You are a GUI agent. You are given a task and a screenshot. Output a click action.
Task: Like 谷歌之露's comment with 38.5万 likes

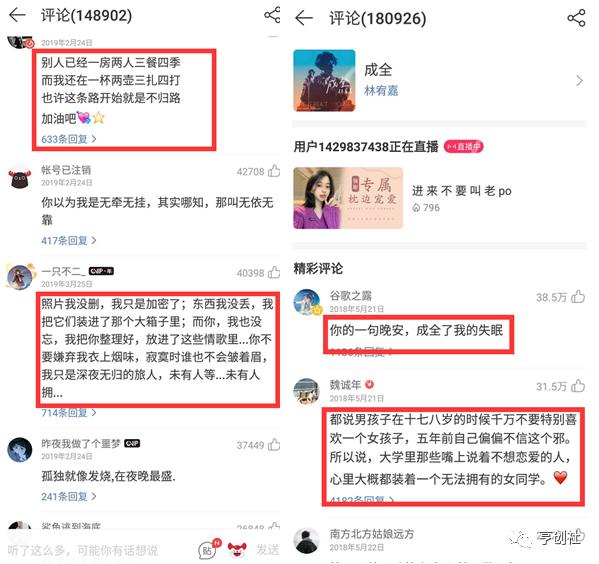pos(578,297)
